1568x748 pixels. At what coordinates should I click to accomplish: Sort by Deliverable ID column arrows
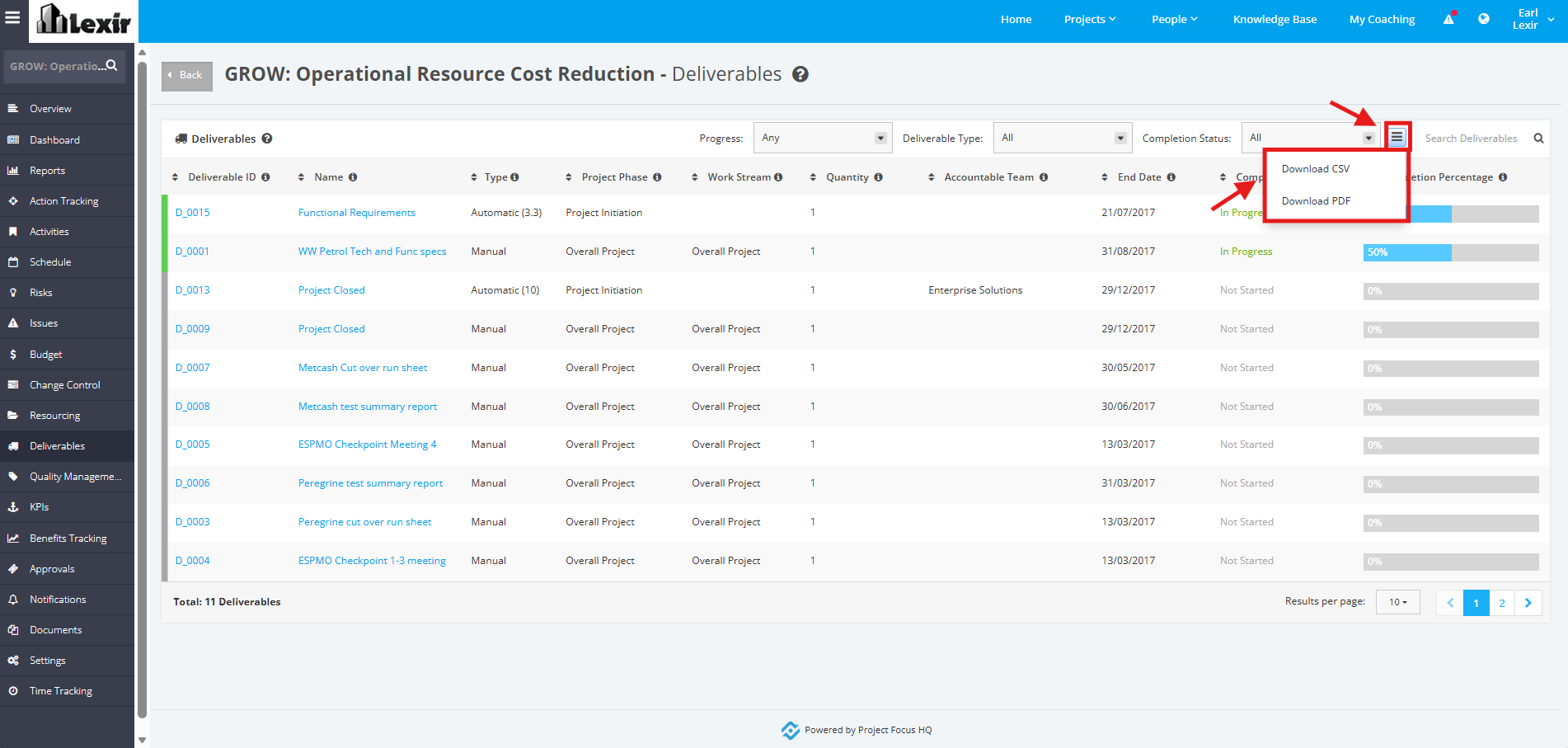(x=175, y=177)
